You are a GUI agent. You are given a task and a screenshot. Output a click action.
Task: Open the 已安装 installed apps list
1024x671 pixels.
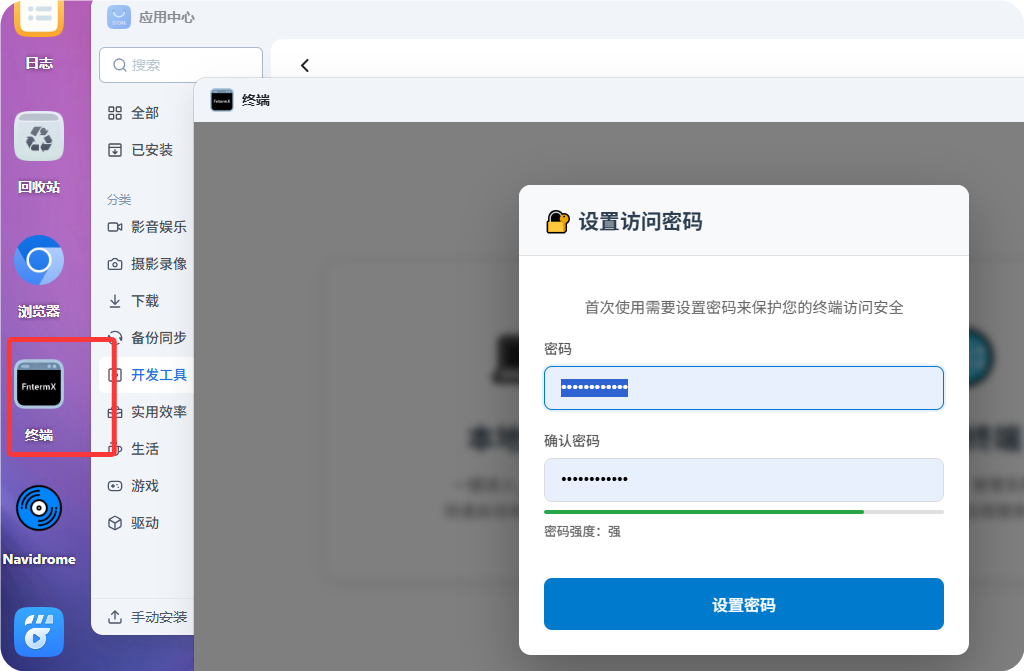[x=150, y=150]
